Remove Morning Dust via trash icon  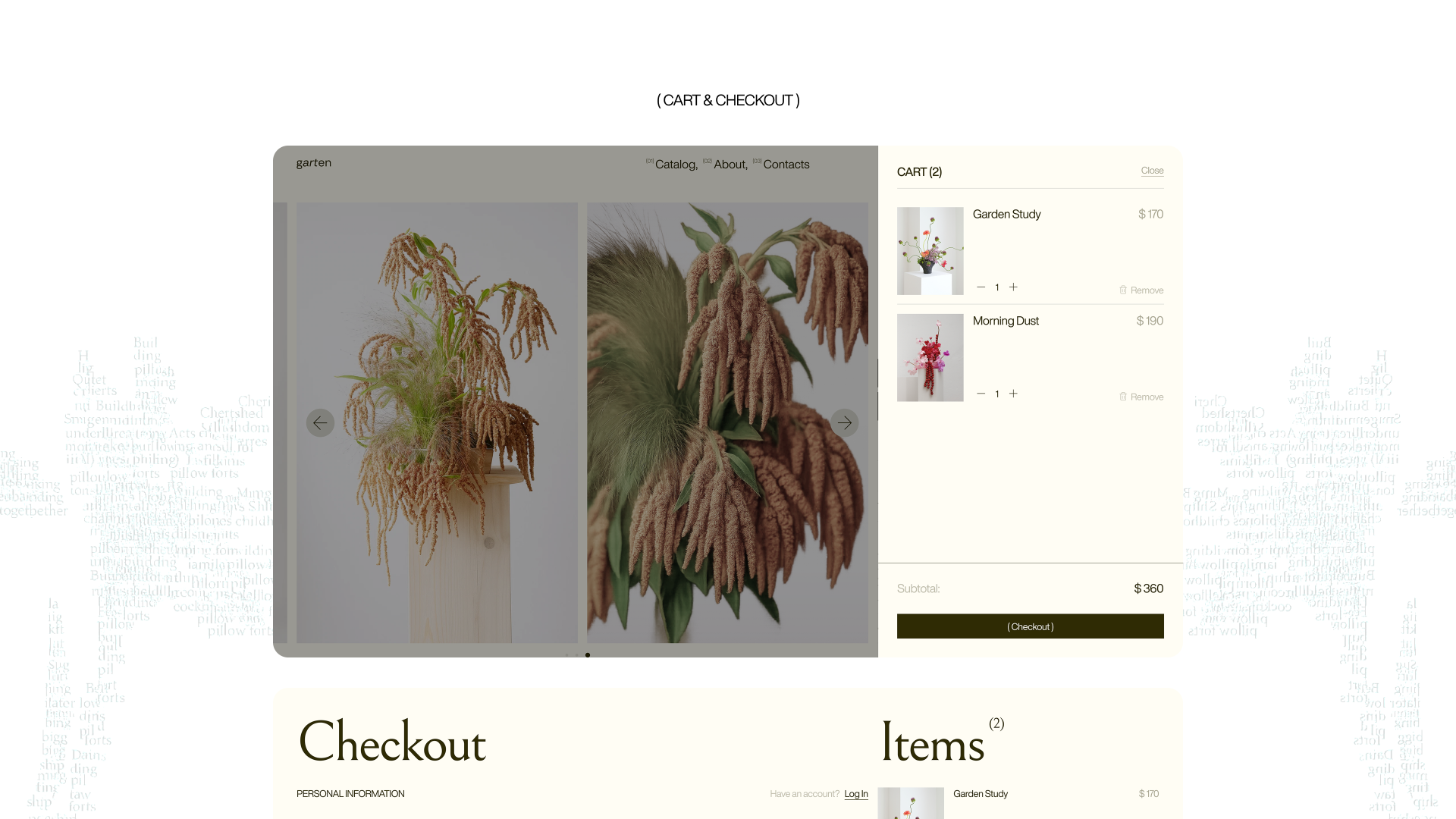1123,397
